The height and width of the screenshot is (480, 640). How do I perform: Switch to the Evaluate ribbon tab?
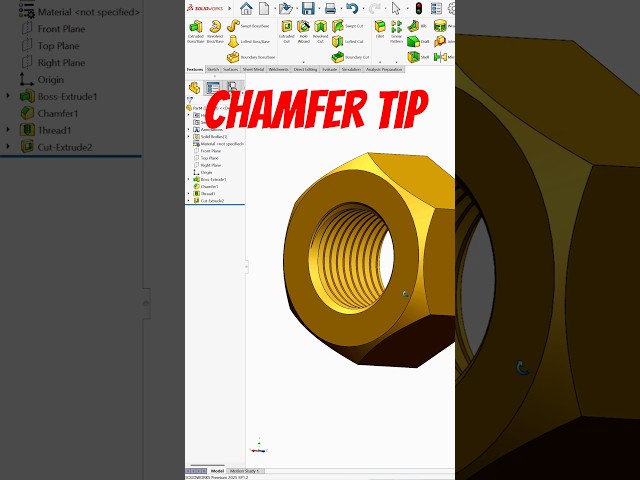click(x=329, y=69)
